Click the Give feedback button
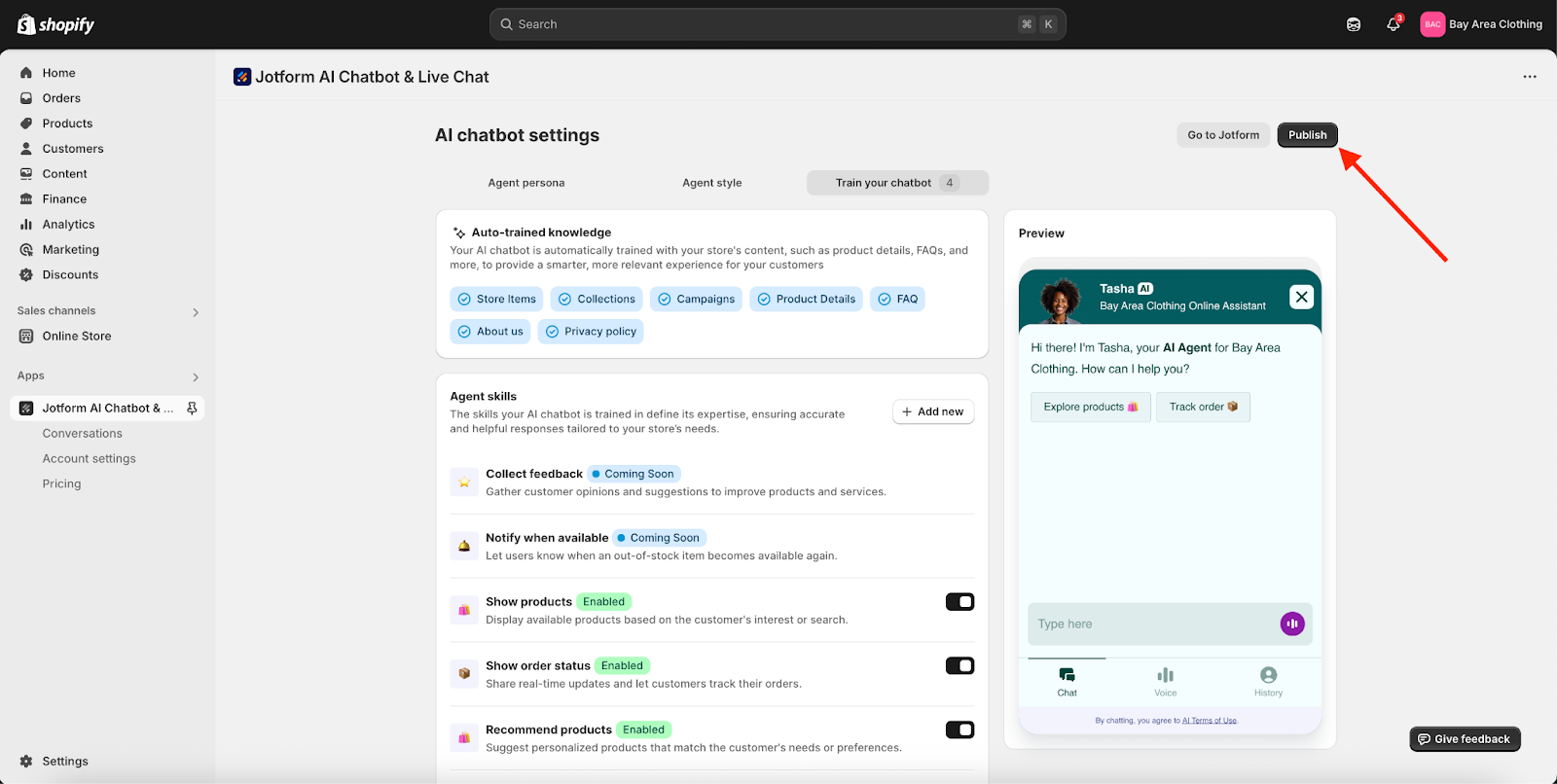This screenshot has height=784, width=1557. pos(1465,739)
